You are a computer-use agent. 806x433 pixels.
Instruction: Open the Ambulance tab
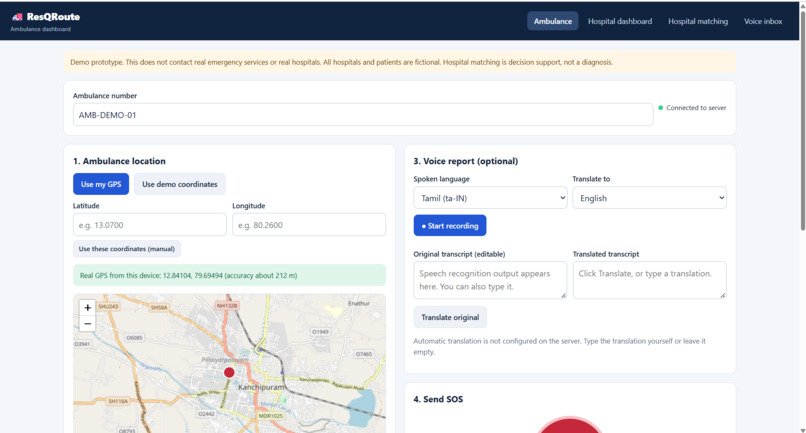[553, 21]
